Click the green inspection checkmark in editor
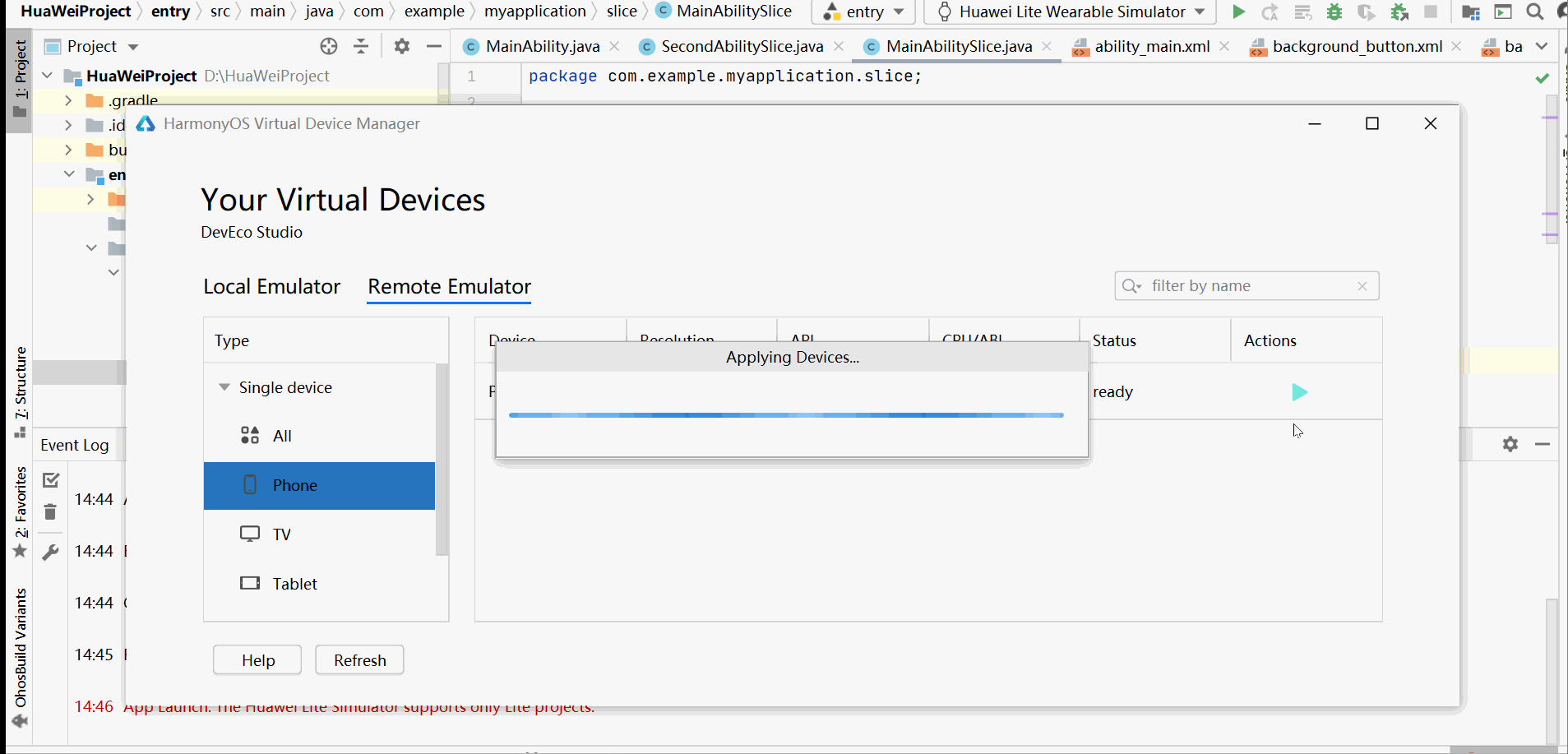Viewport: 1568px width, 754px height. [x=1543, y=78]
